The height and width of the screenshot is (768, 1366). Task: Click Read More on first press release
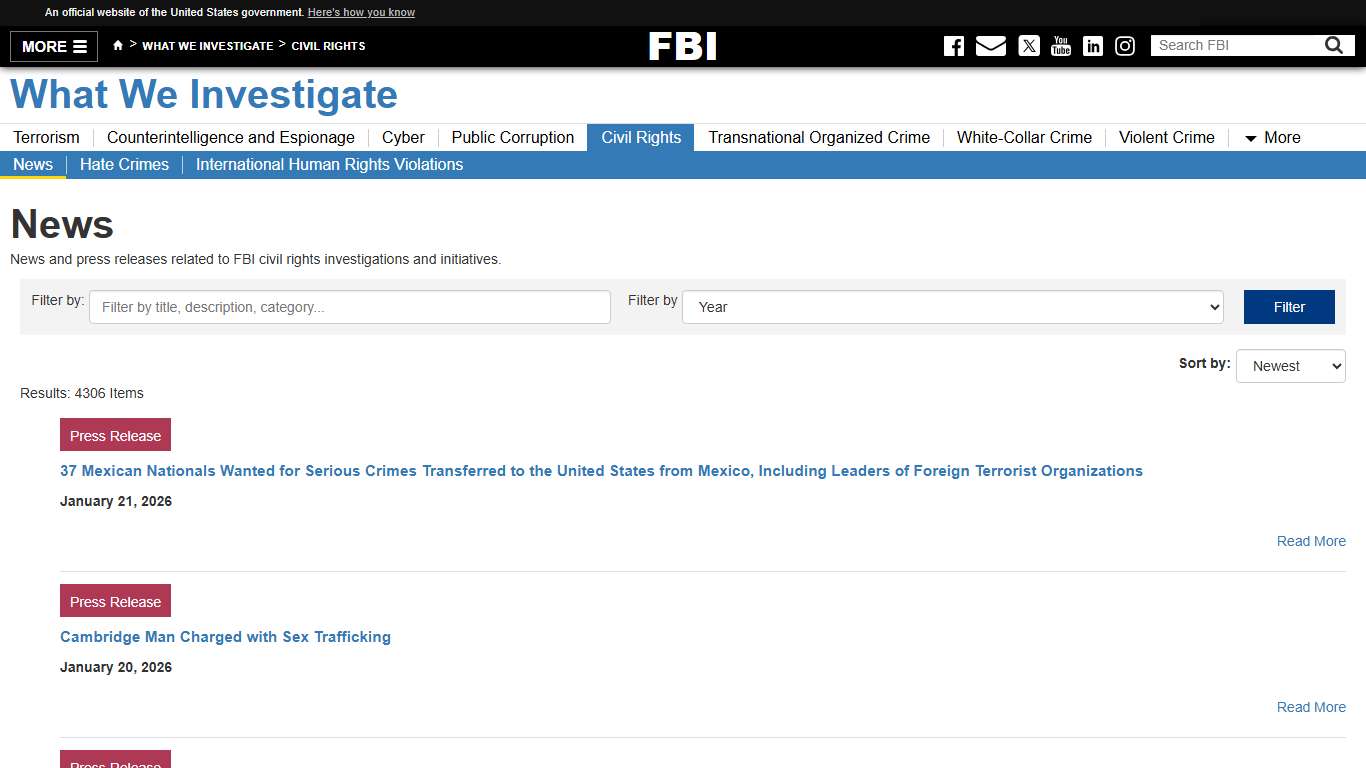pyautogui.click(x=1310, y=541)
